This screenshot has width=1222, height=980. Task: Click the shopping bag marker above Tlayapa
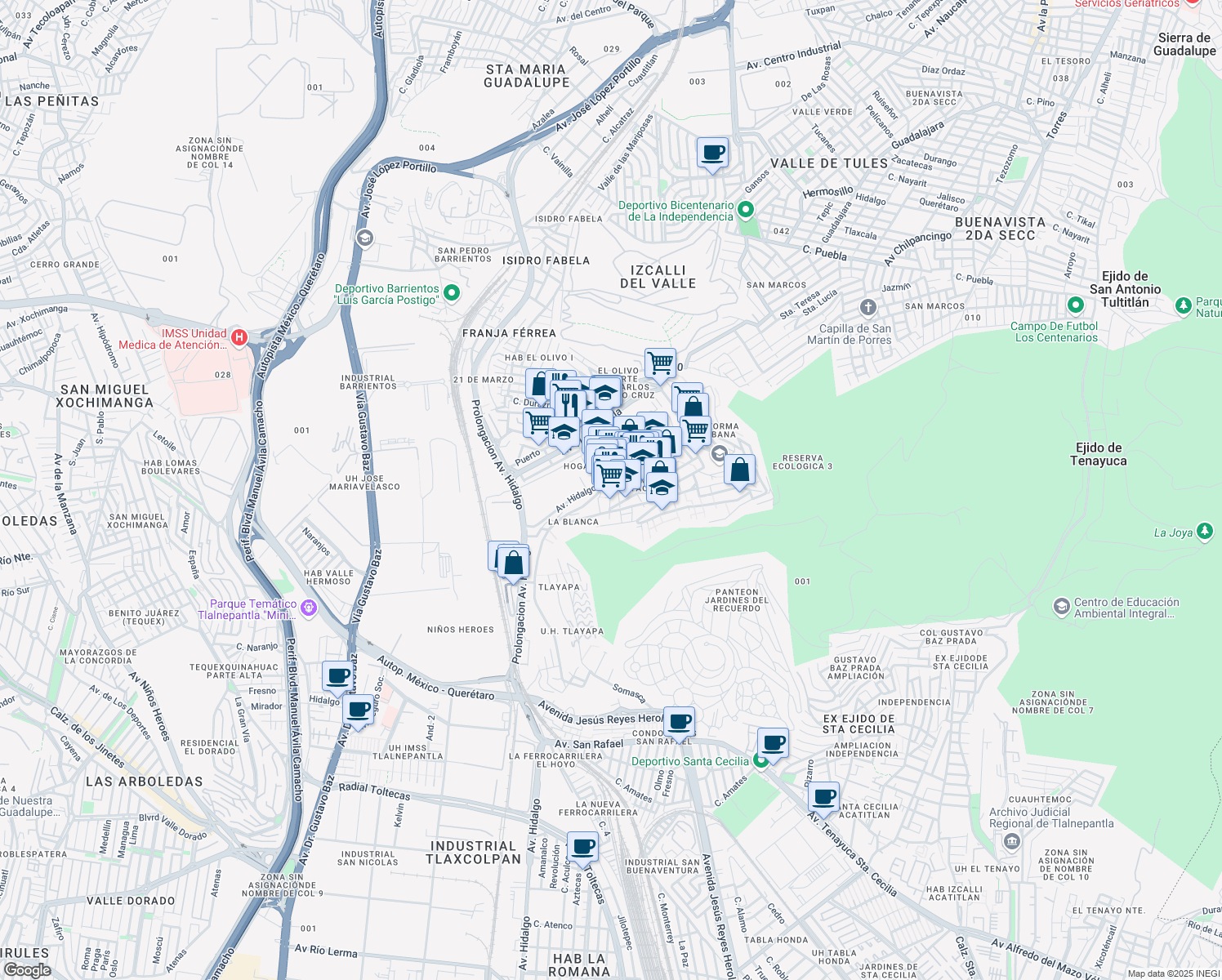[x=513, y=563]
